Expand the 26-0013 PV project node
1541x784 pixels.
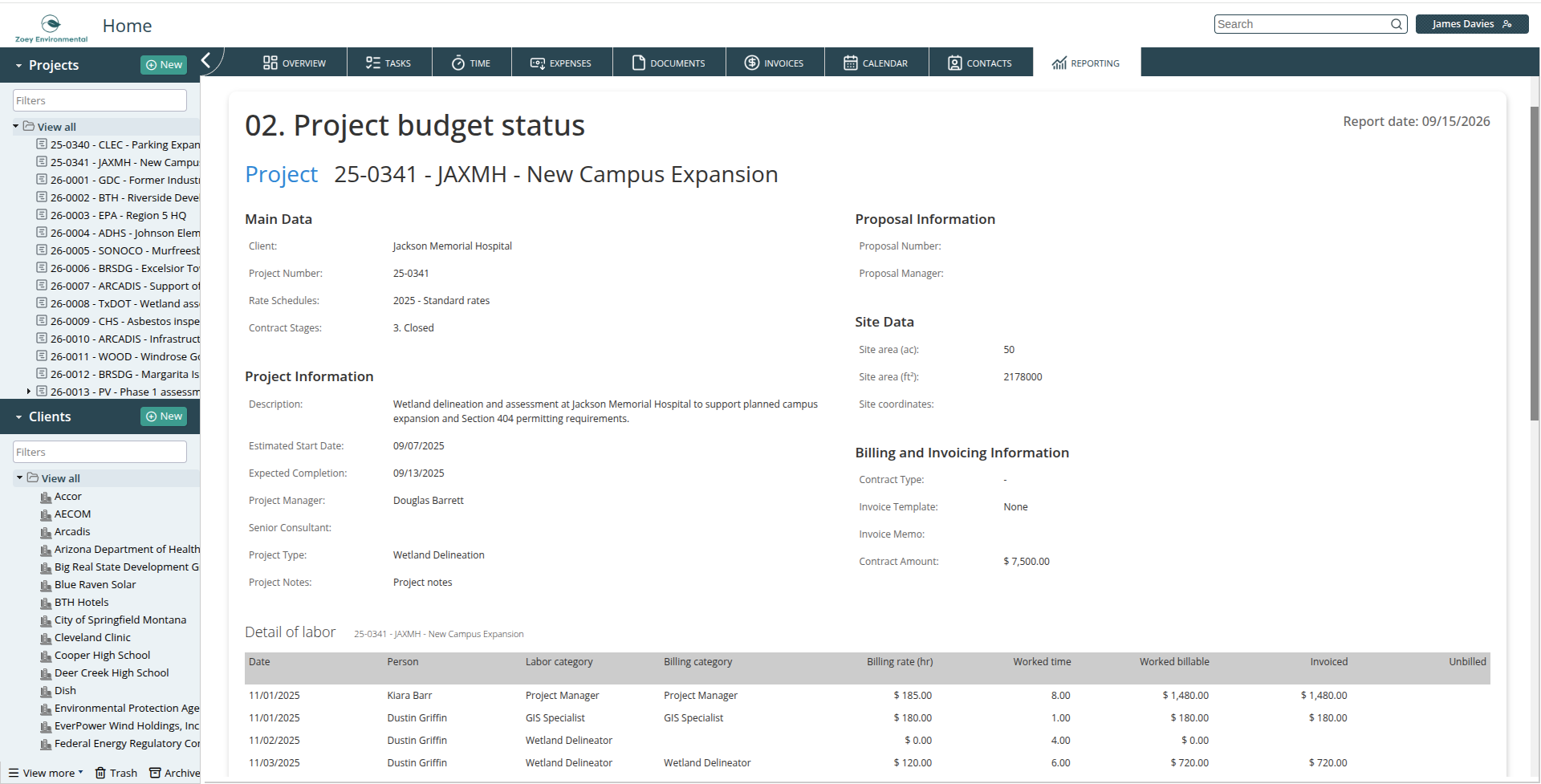coord(29,392)
